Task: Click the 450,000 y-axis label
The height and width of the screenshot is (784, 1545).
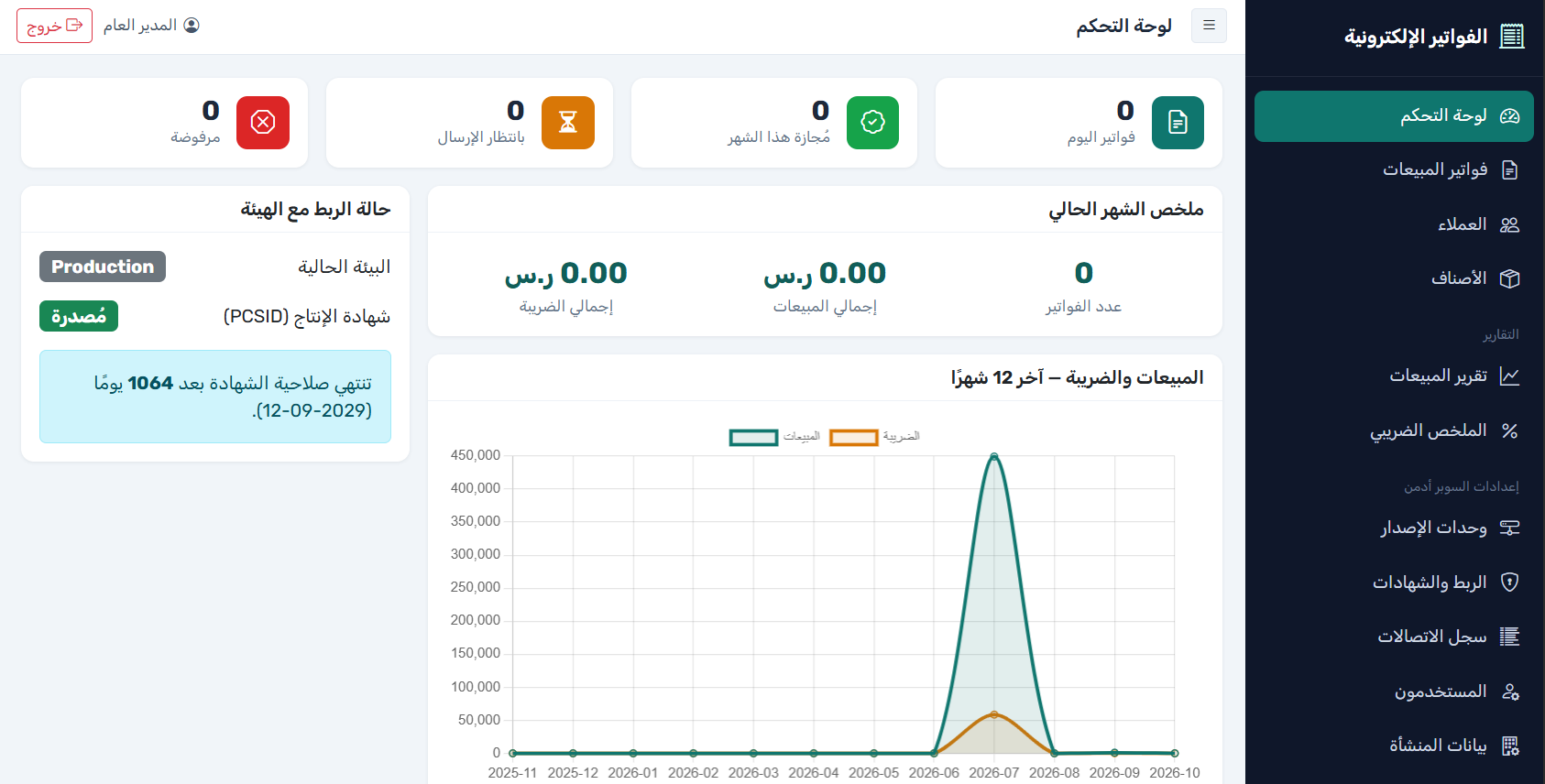Action: pyautogui.click(x=476, y=455)
